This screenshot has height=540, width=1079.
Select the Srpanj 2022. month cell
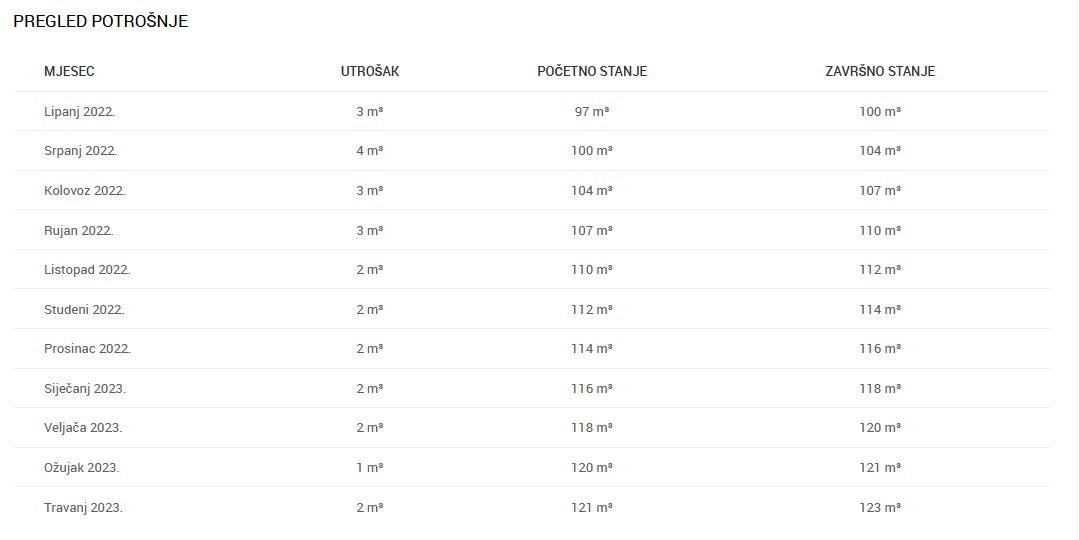coord(81,151)
